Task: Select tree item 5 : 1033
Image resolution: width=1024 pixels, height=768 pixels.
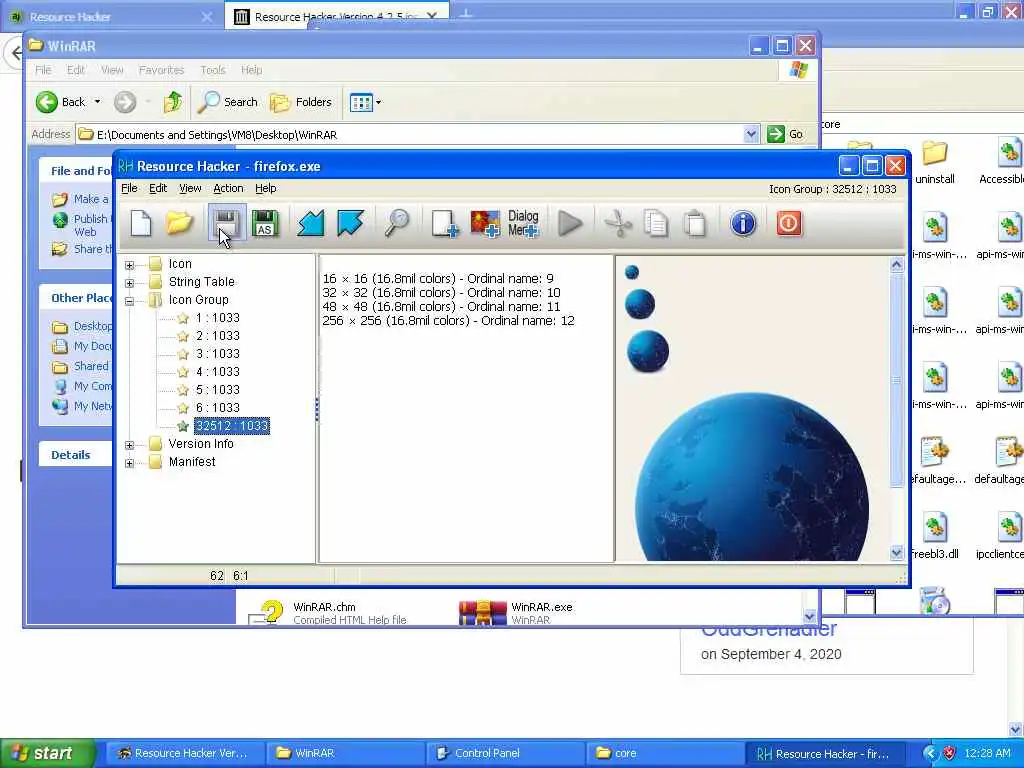Action: pos(217,389)
